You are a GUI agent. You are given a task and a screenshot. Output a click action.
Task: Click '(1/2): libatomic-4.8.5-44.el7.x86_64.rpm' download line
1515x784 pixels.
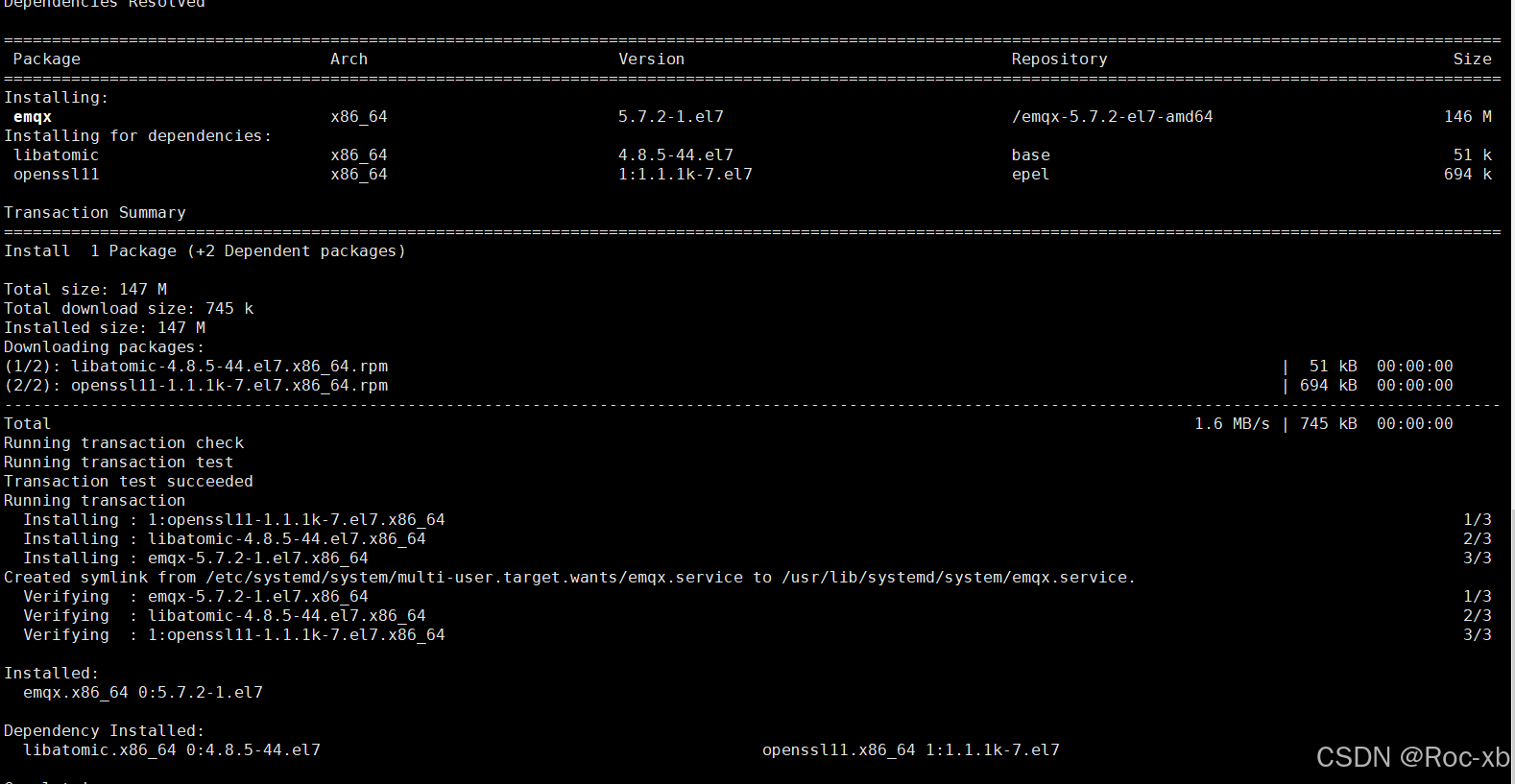click(x=196, y=367)
